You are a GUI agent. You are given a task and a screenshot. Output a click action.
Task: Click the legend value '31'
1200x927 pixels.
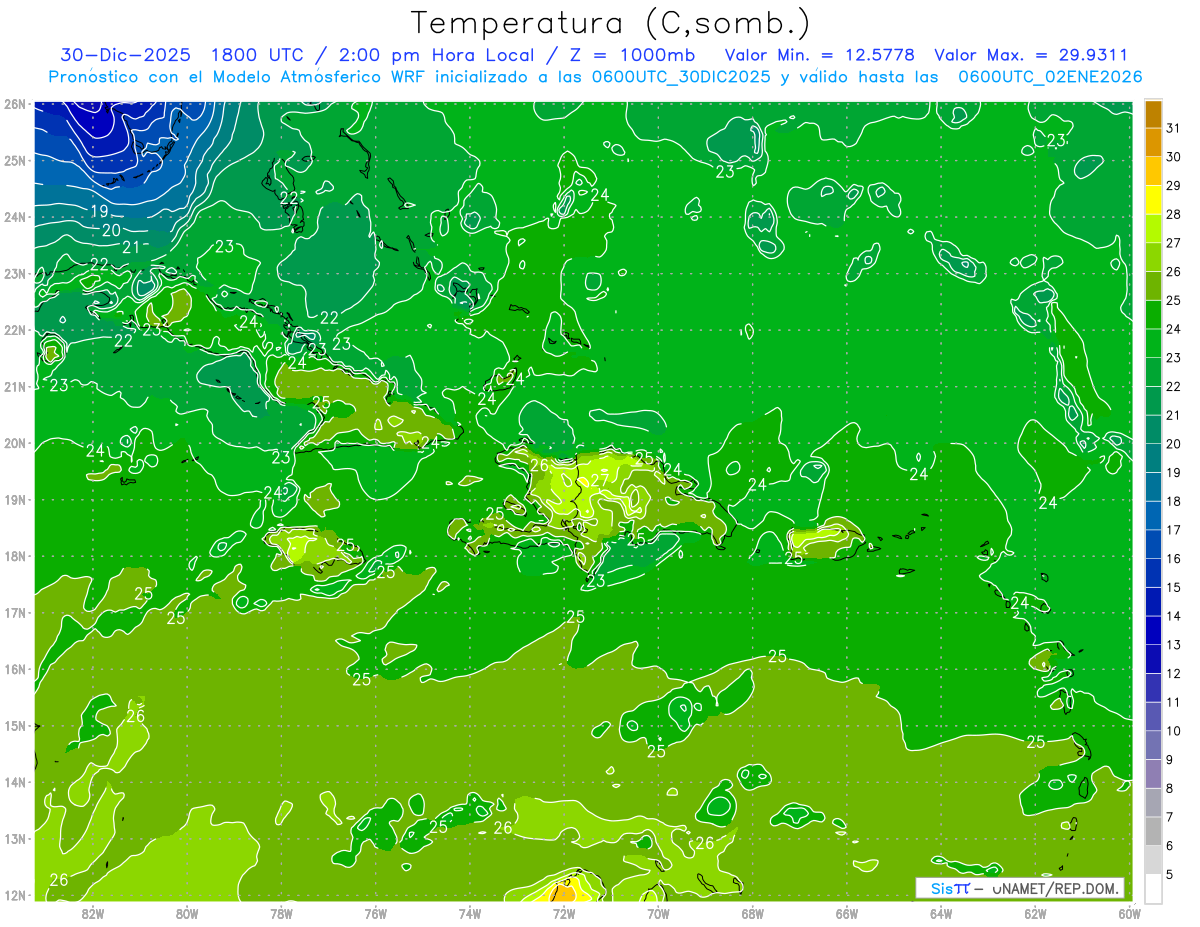click(1173, 127)
